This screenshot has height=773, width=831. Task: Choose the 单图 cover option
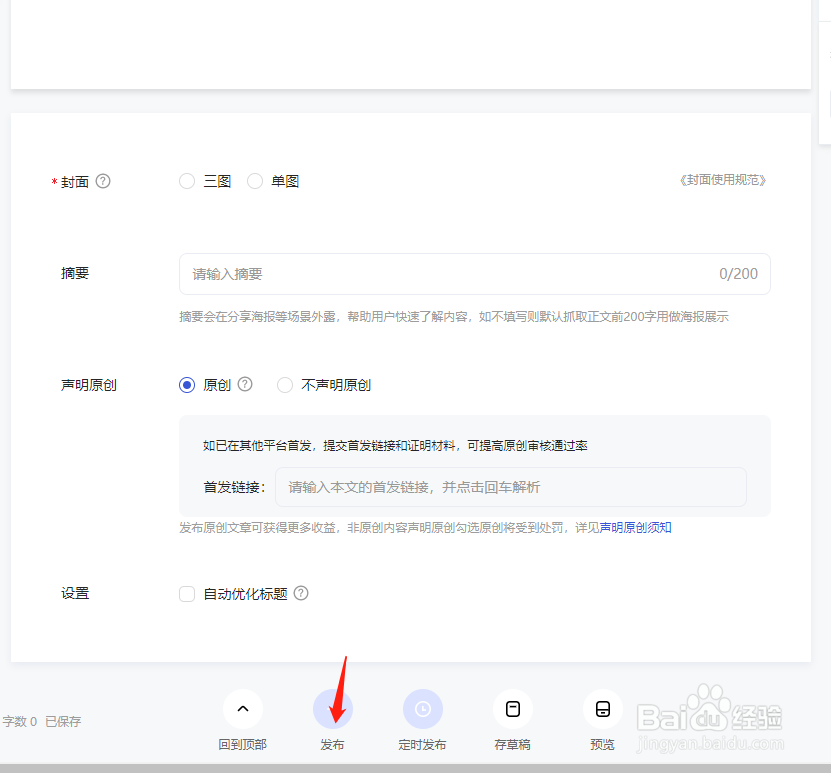[255, 181]
